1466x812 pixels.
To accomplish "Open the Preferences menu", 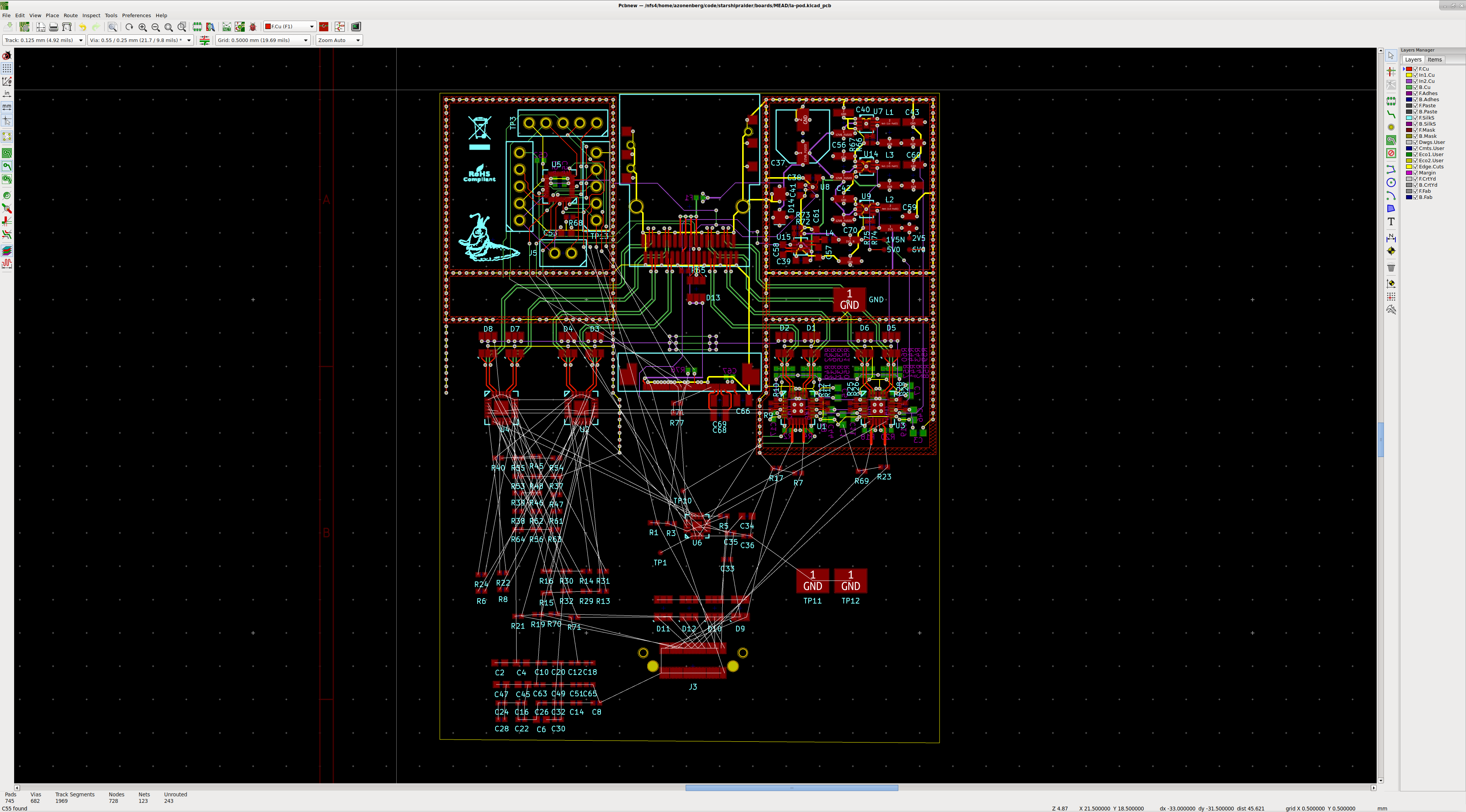I will pyautogui.click(x=137, y=15).
